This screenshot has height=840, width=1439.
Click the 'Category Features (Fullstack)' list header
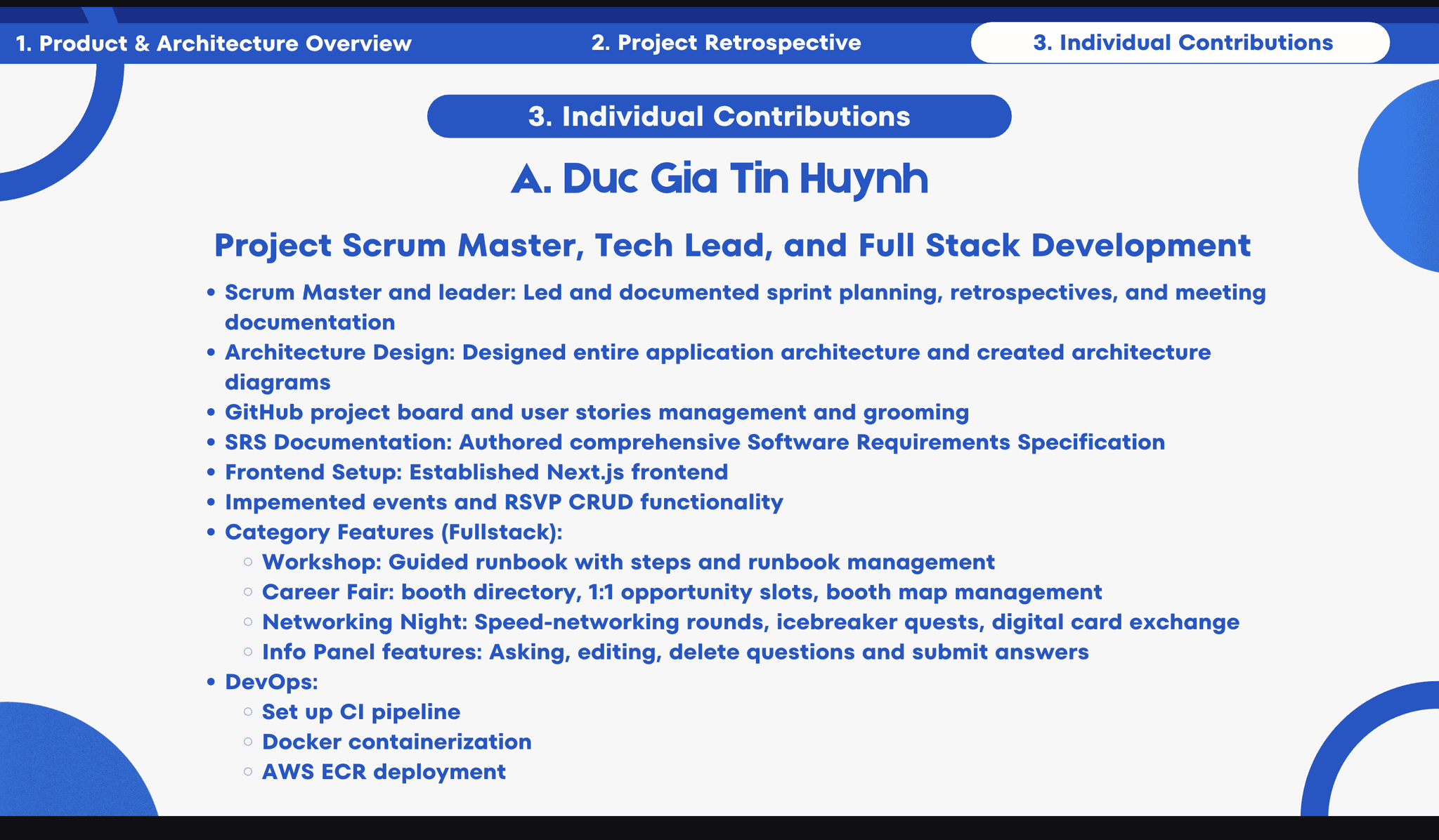[x=393, y=532]
